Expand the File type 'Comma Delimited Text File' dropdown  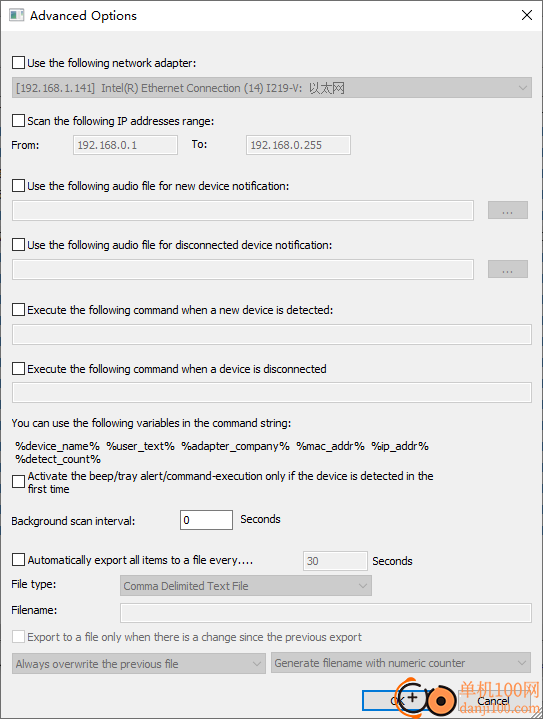point(246,586)
